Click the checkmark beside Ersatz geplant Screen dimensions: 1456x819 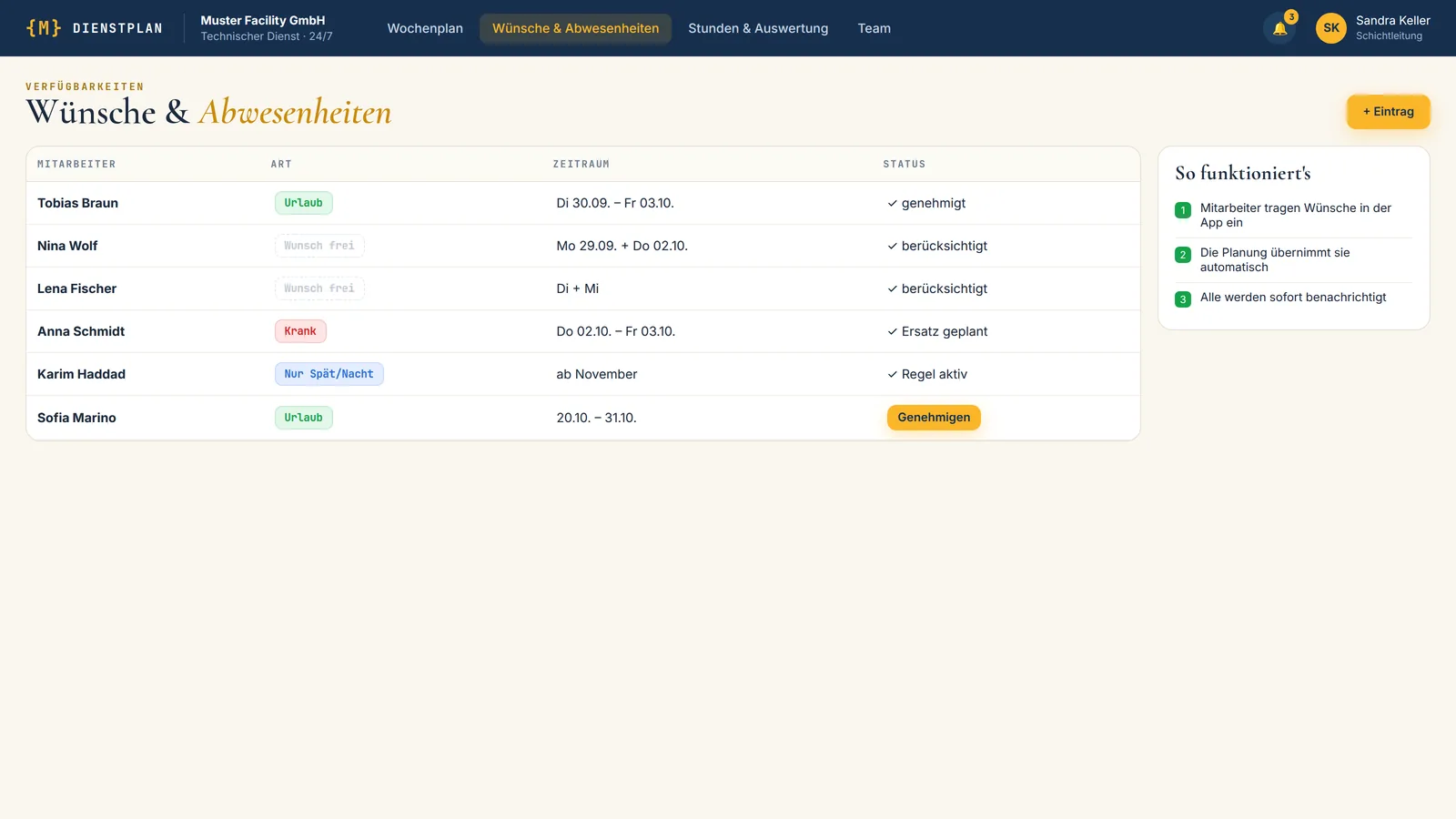(x=893, y=332)
